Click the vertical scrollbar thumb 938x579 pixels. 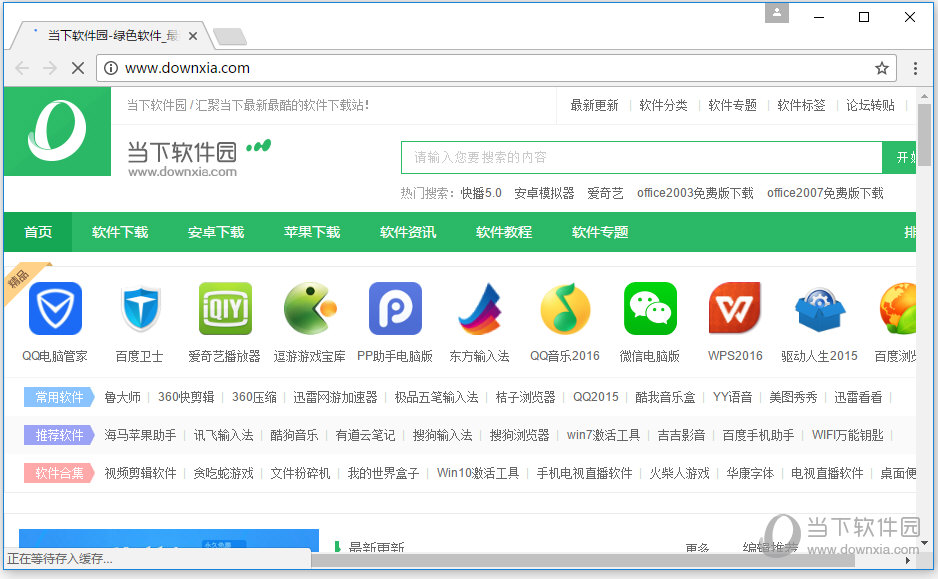coord(924,135)
